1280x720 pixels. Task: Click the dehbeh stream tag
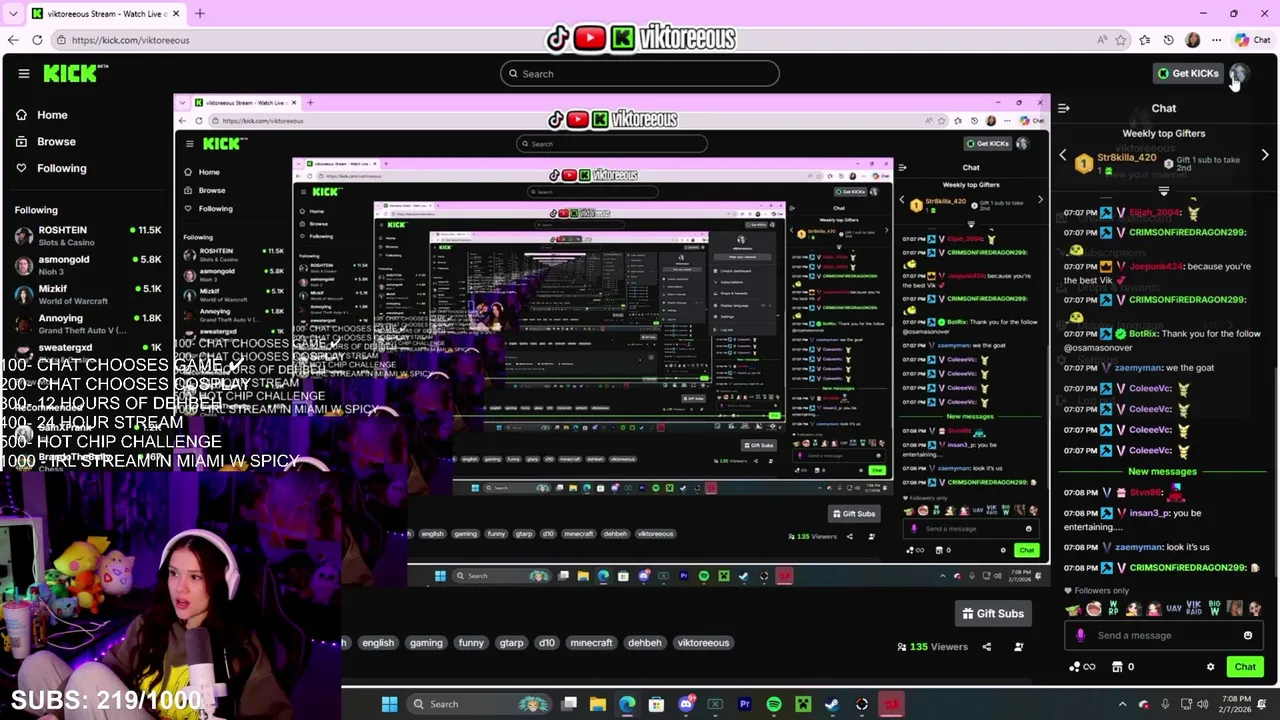pyautogui.click(x=645, y=643)
